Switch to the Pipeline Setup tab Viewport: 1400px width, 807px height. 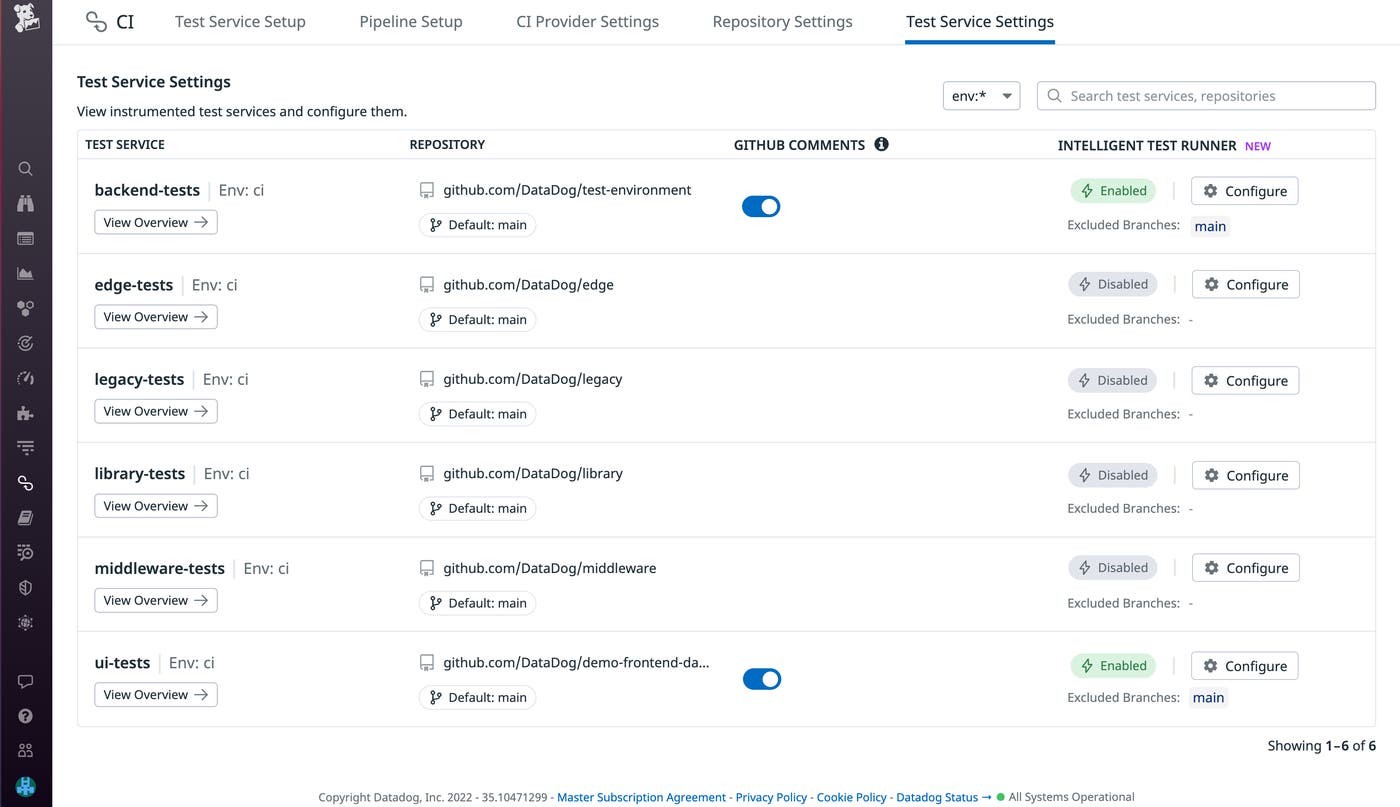(411, 21)
